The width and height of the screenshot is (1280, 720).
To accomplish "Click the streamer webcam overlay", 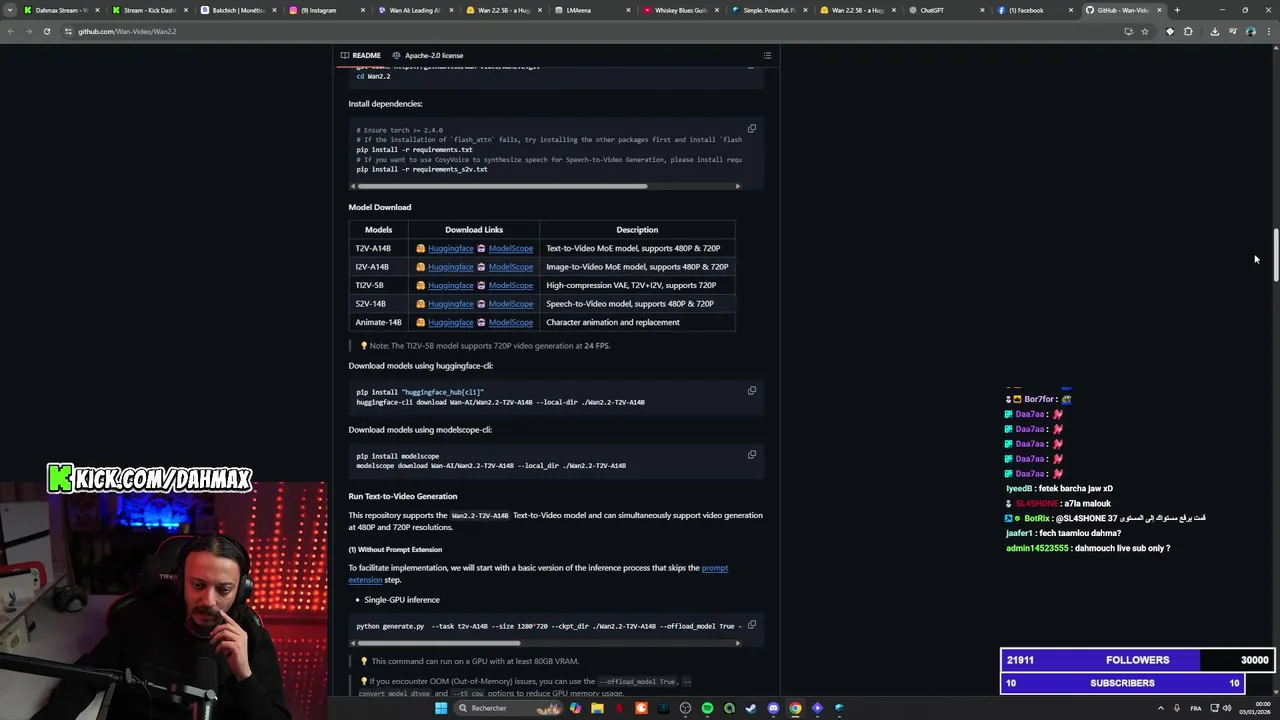I will 163,600.
